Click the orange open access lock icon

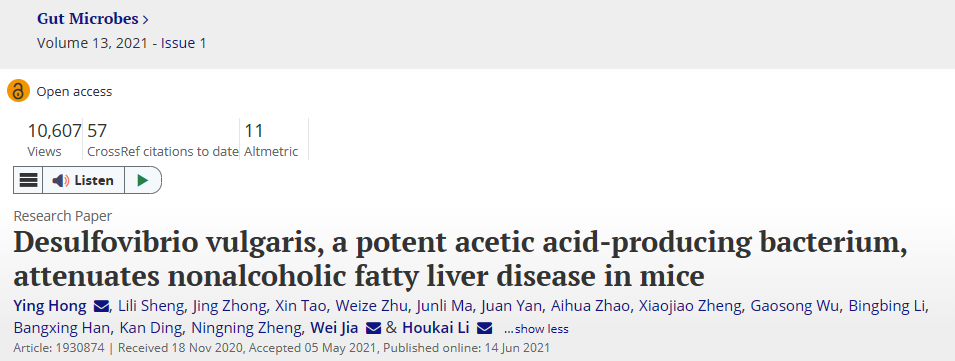(x=18, y=91)
